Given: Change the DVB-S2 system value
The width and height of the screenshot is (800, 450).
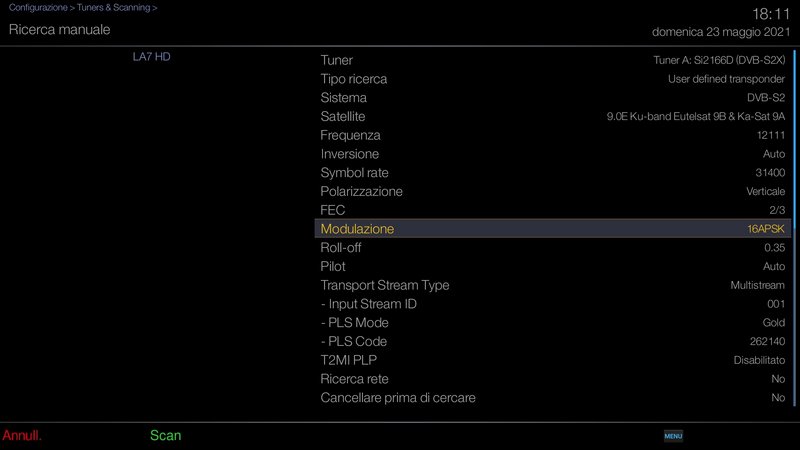Looking at the screenshot, I should 766,97.
